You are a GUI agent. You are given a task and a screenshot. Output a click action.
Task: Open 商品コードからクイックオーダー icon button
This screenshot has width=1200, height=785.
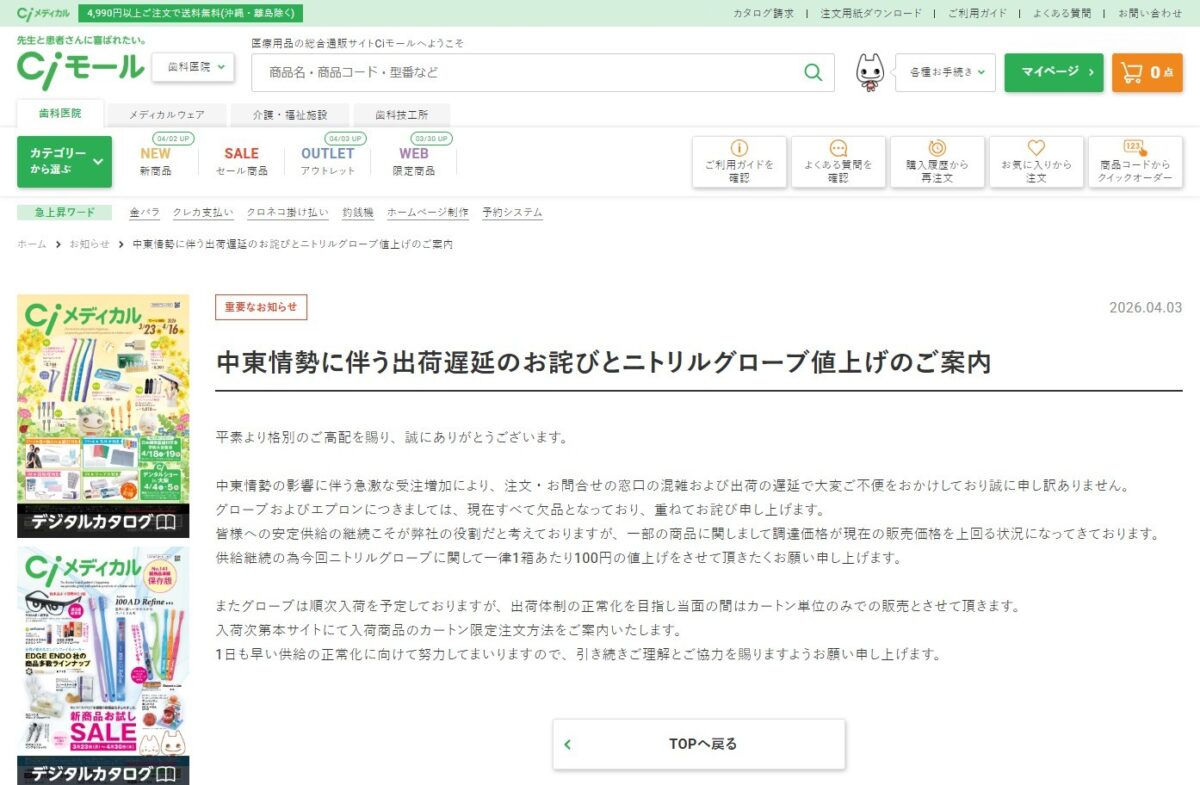coord(1135,162)
